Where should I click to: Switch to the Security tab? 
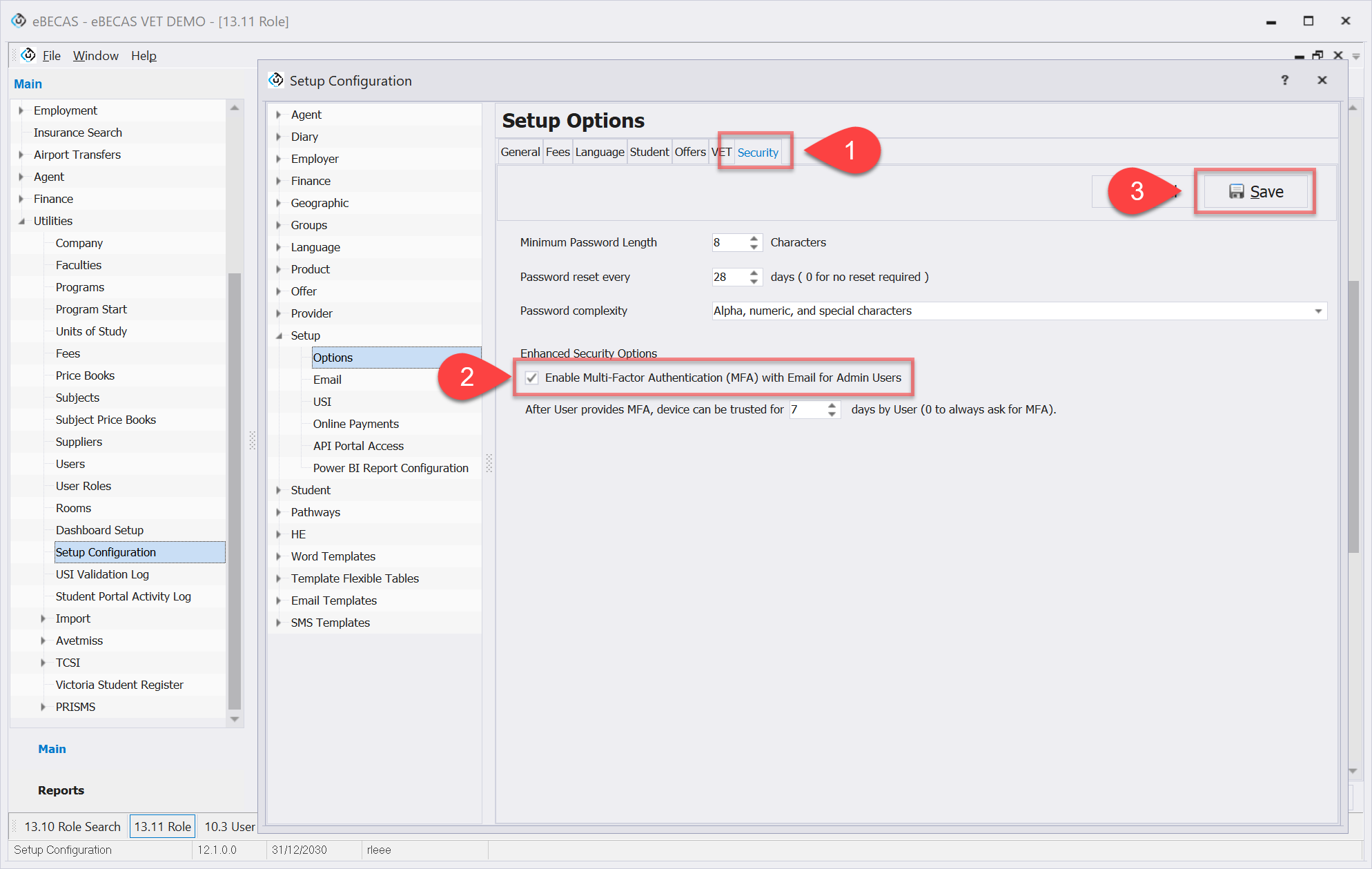pyautogui.click(x=757, y=153)
